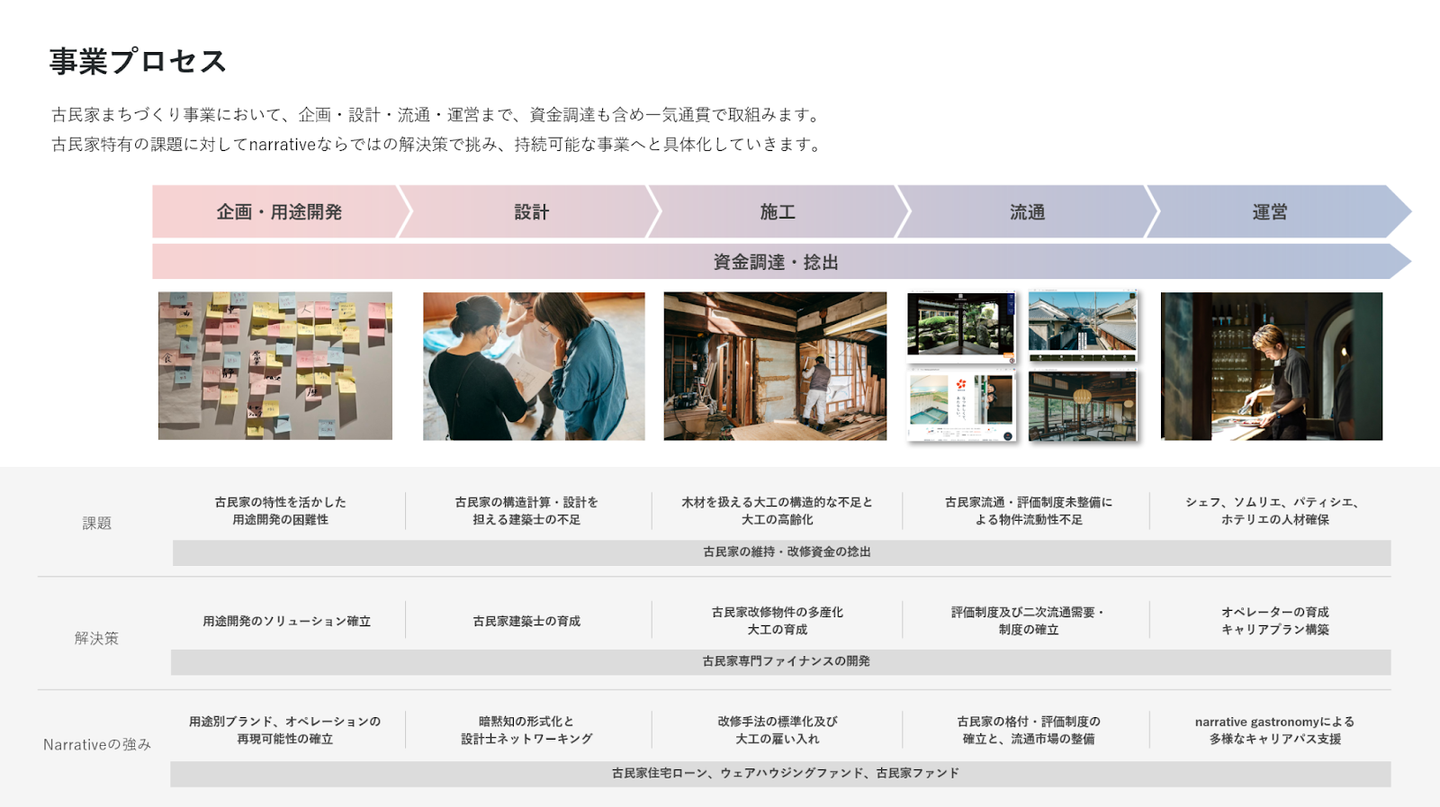Viewport: 1440px width, 807px height.
Task: Select 評価制度及び二次流通需要・制度の確立 text
Action: tap(1028, 621)
